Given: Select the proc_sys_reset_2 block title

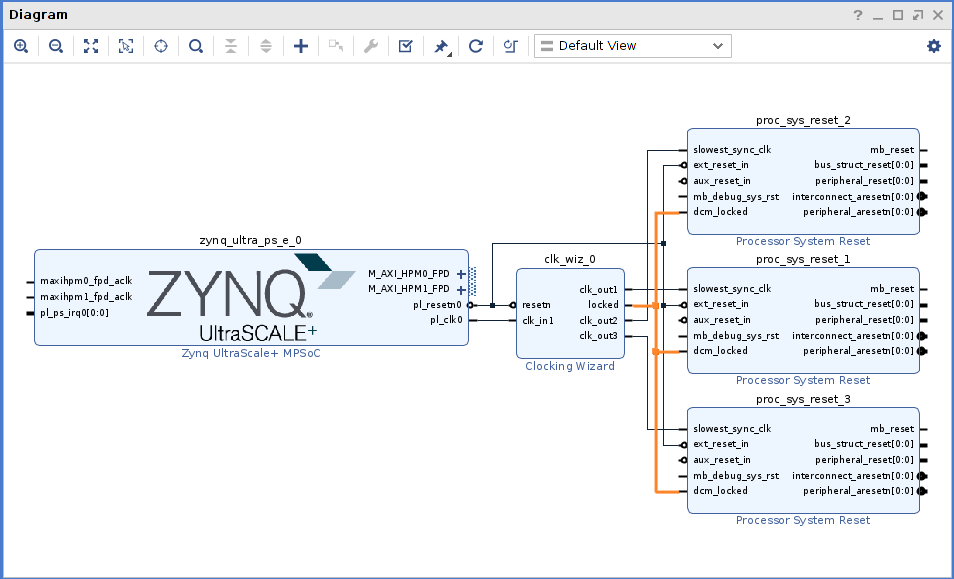Looking at the screenshot, I should pyautogui.click(x=803, y=120).
